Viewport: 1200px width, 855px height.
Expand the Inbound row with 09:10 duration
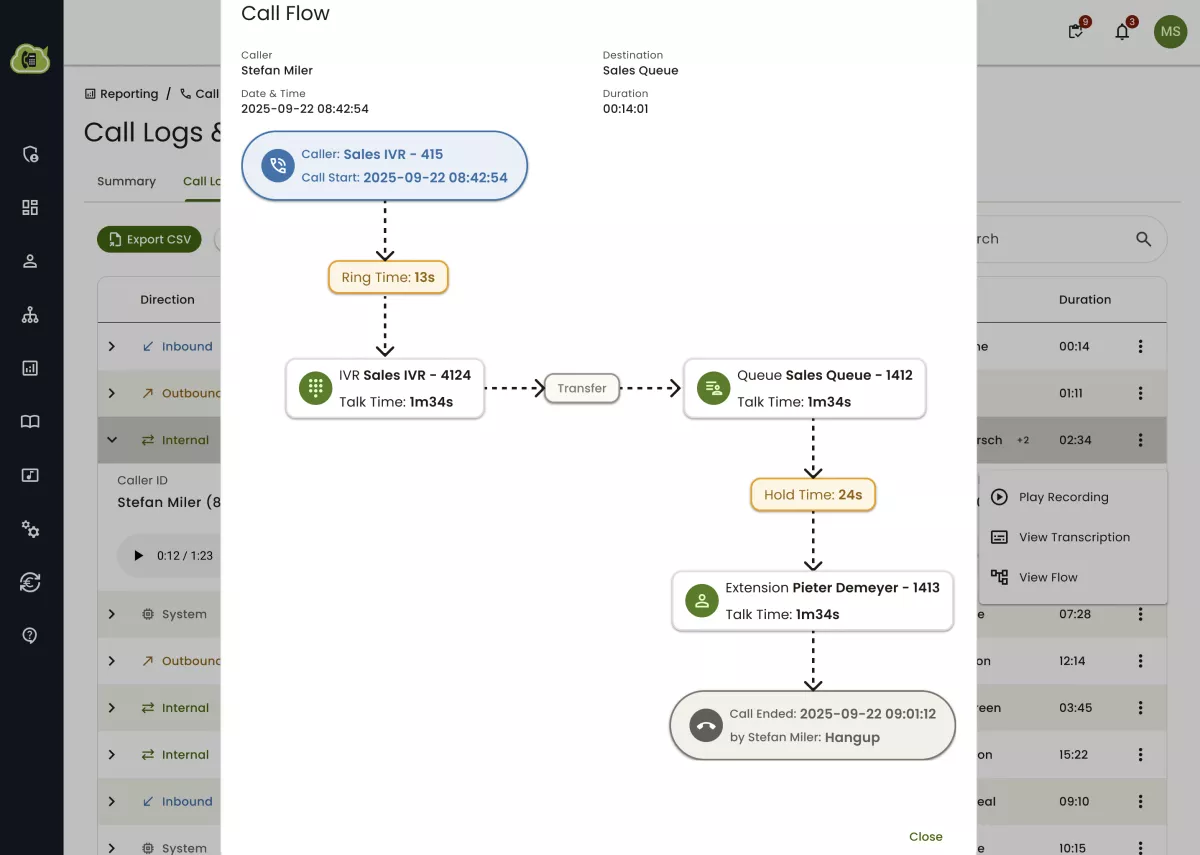tap(112, 802)
